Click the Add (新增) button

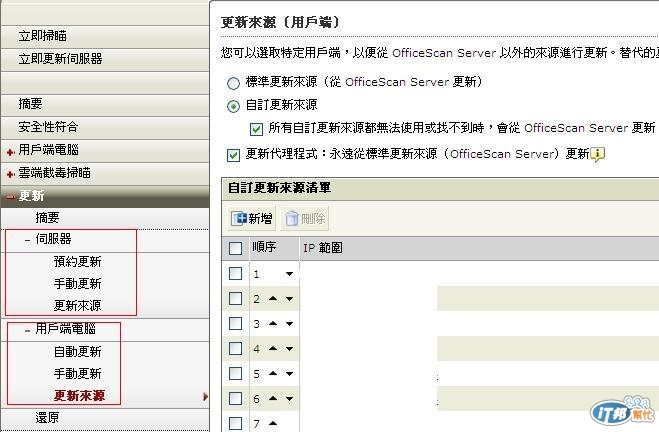[x=252, y=218]
